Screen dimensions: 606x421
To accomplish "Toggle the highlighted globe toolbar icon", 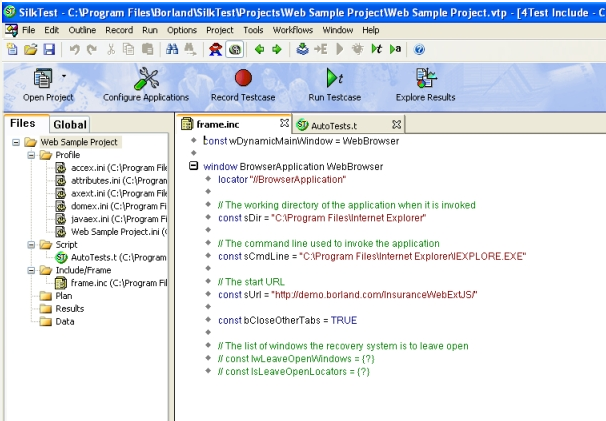I will [x=235, y=49].
